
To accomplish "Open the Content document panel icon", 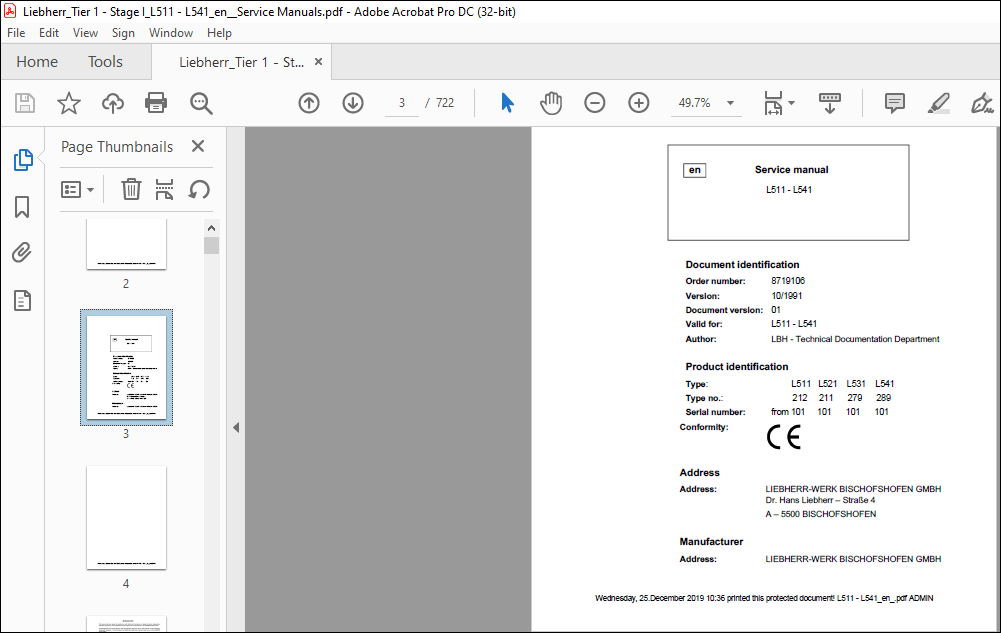I will tap(22, 300).
